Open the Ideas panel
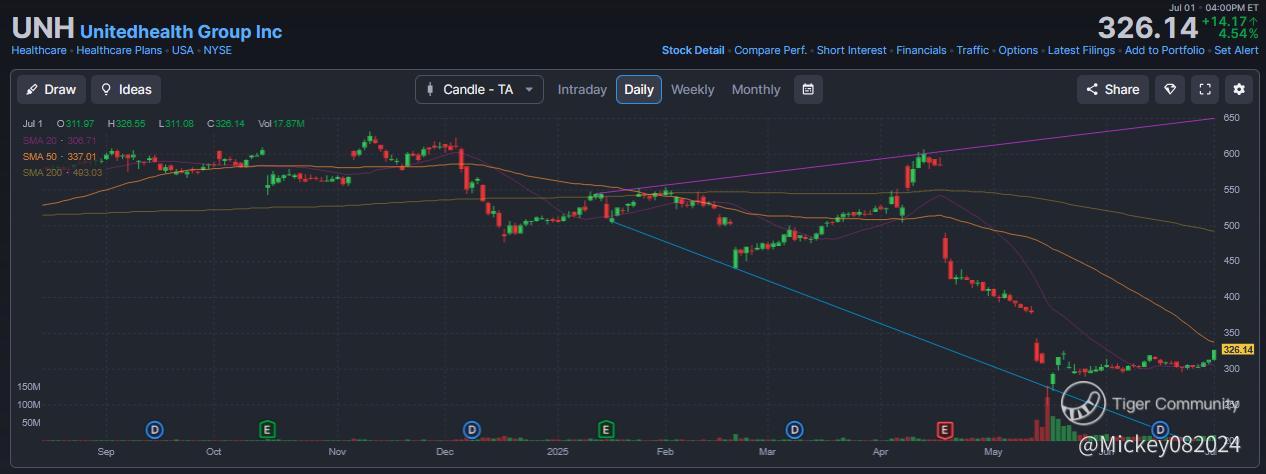The image size is (1266, 474). [x=126, y=89]
